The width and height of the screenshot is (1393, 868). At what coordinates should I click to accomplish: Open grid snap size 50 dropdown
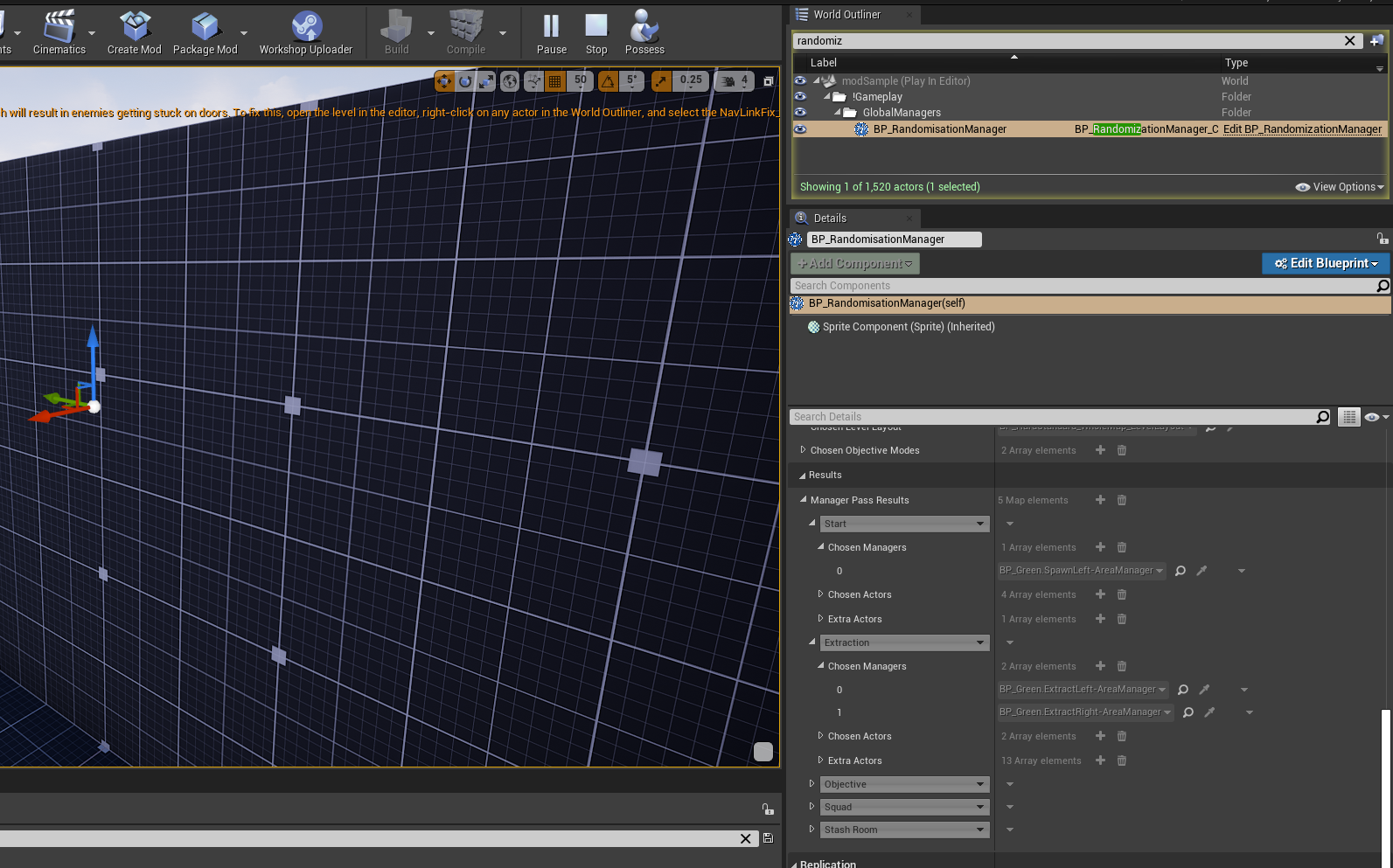tap(581, 81)
